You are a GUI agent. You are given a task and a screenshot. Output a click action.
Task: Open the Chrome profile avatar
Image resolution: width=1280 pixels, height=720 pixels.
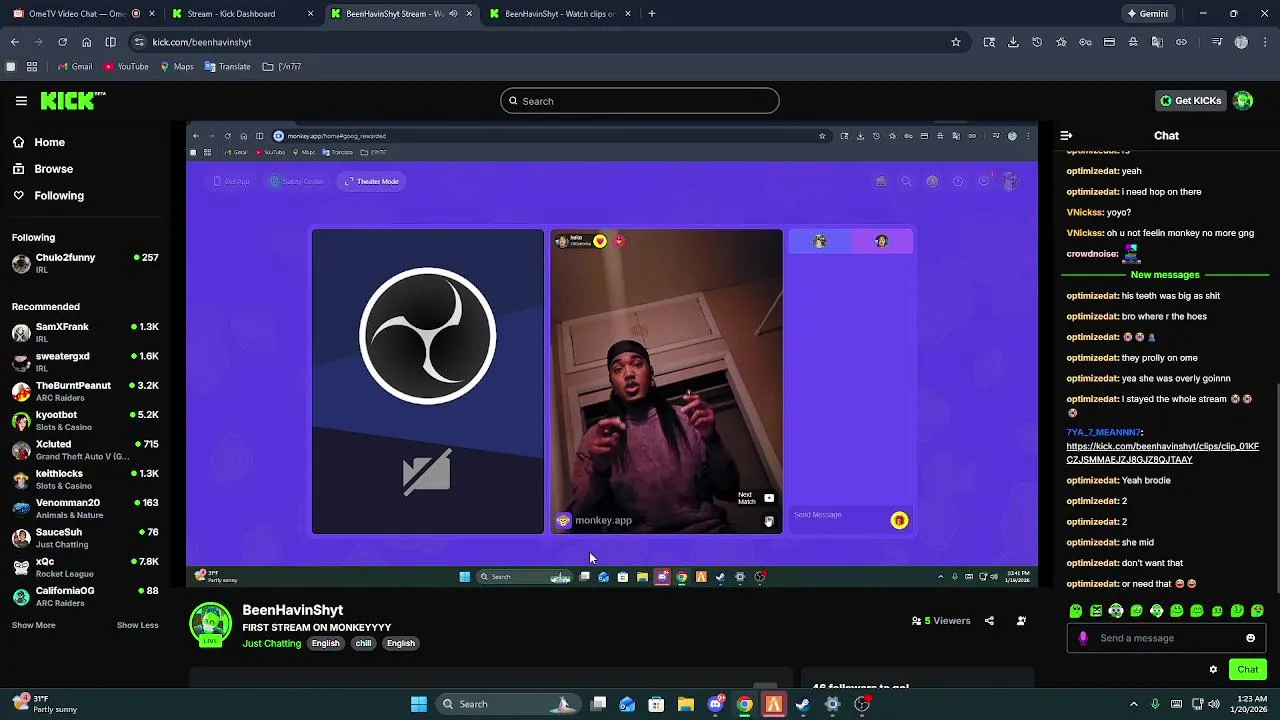pos(1241,42)
